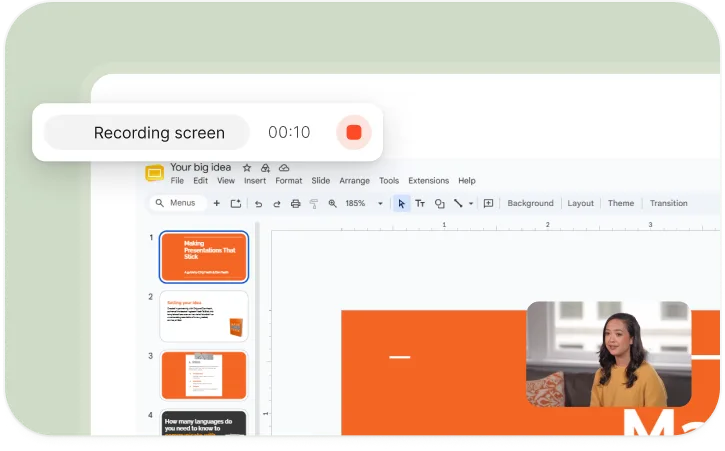
Task: Click the Recording screen label pill
Action: (x=147, y=132)
